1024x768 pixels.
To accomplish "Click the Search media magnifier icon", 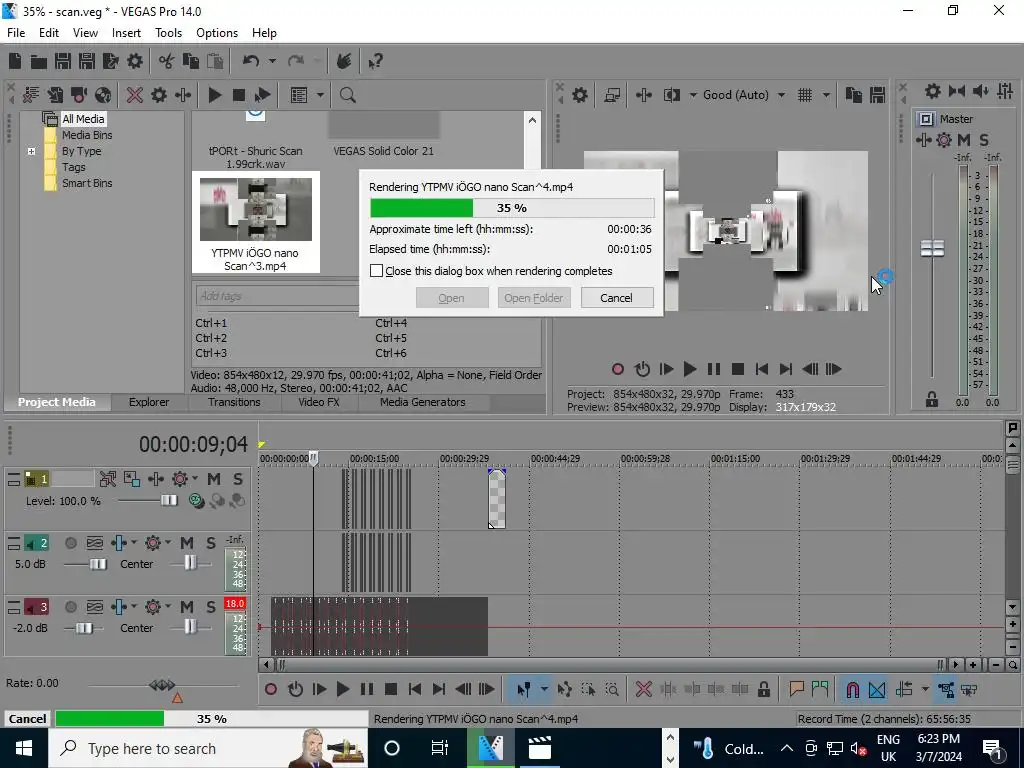I will (x=347, y=95).
